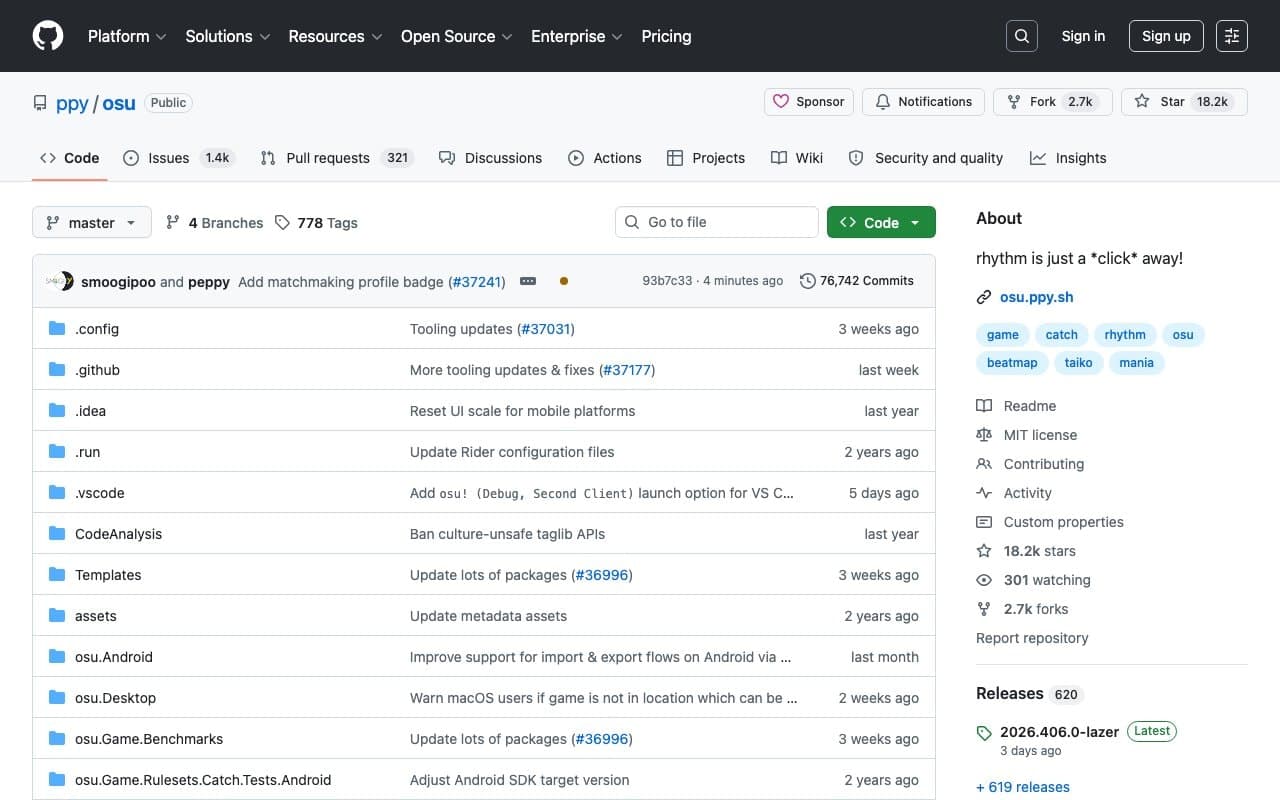Open the ppy owner link
Screen dimensions: 1280x800
[x=72, y=103]
